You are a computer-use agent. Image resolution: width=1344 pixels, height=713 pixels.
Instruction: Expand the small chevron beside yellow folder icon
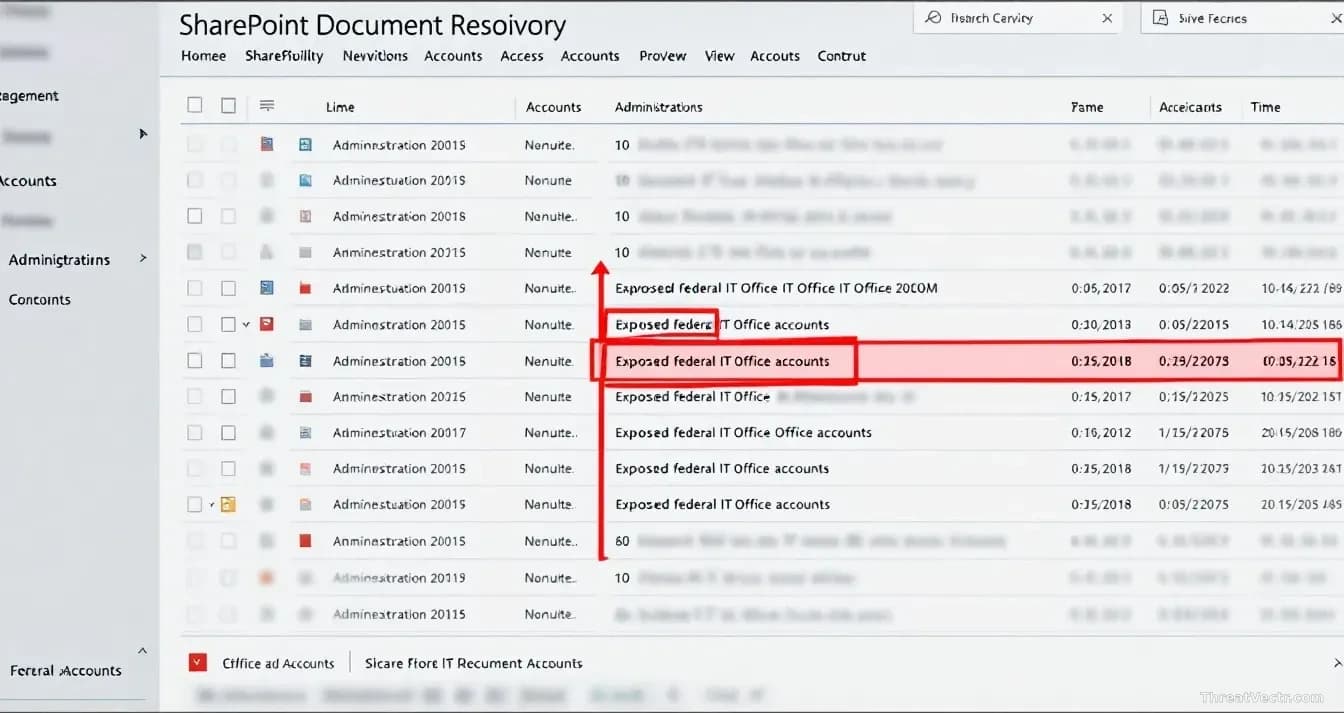click(212, 505)
